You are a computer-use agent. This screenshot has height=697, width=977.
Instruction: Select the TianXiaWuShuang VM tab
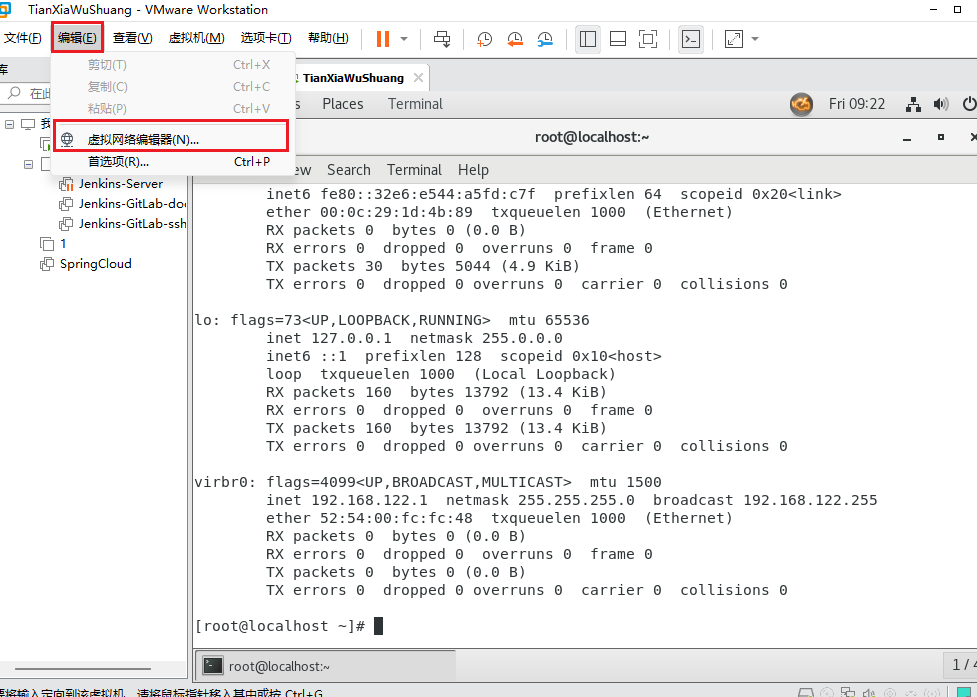(353, 78)
